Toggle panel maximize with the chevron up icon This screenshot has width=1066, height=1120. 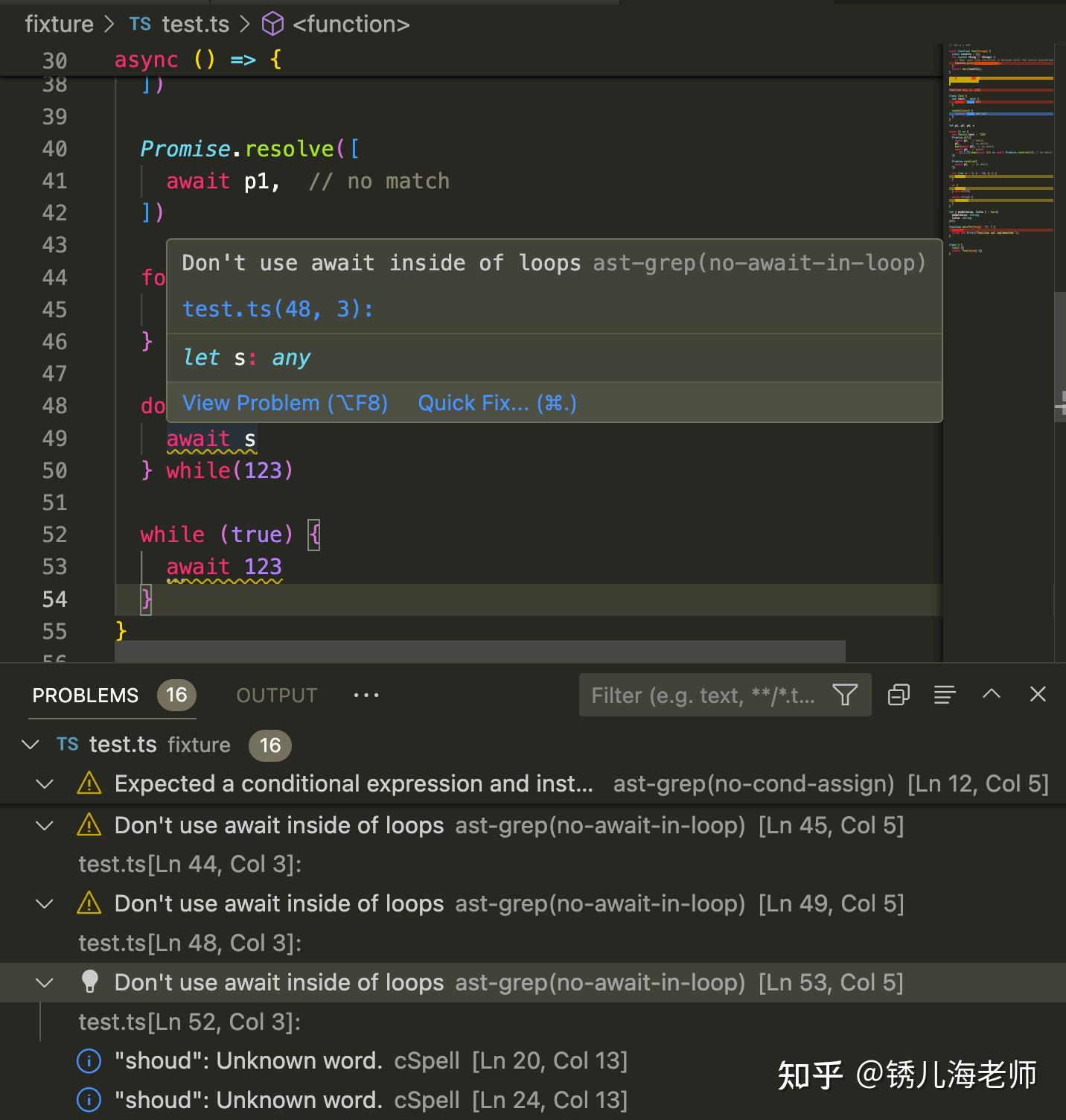(x=991, y=693)
